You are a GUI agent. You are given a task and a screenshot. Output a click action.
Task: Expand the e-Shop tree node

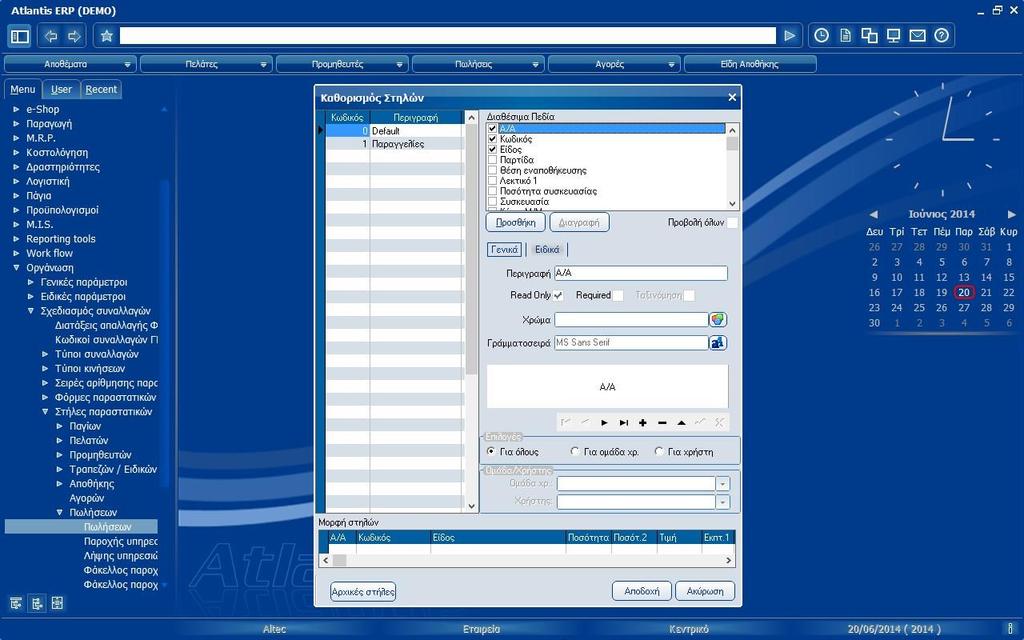(x=16, y=109)
